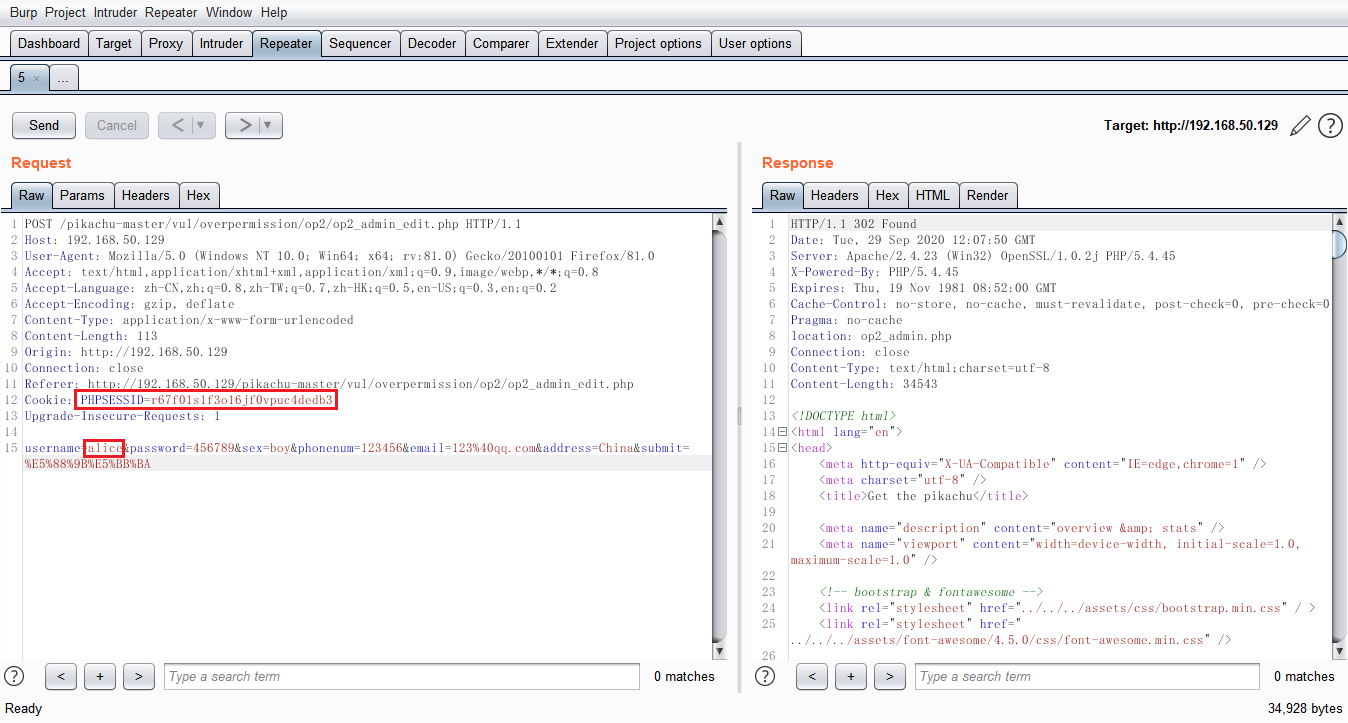Click the plus button in request search
The width and height of the screenshot is (1348, 723).
[100, 677]
